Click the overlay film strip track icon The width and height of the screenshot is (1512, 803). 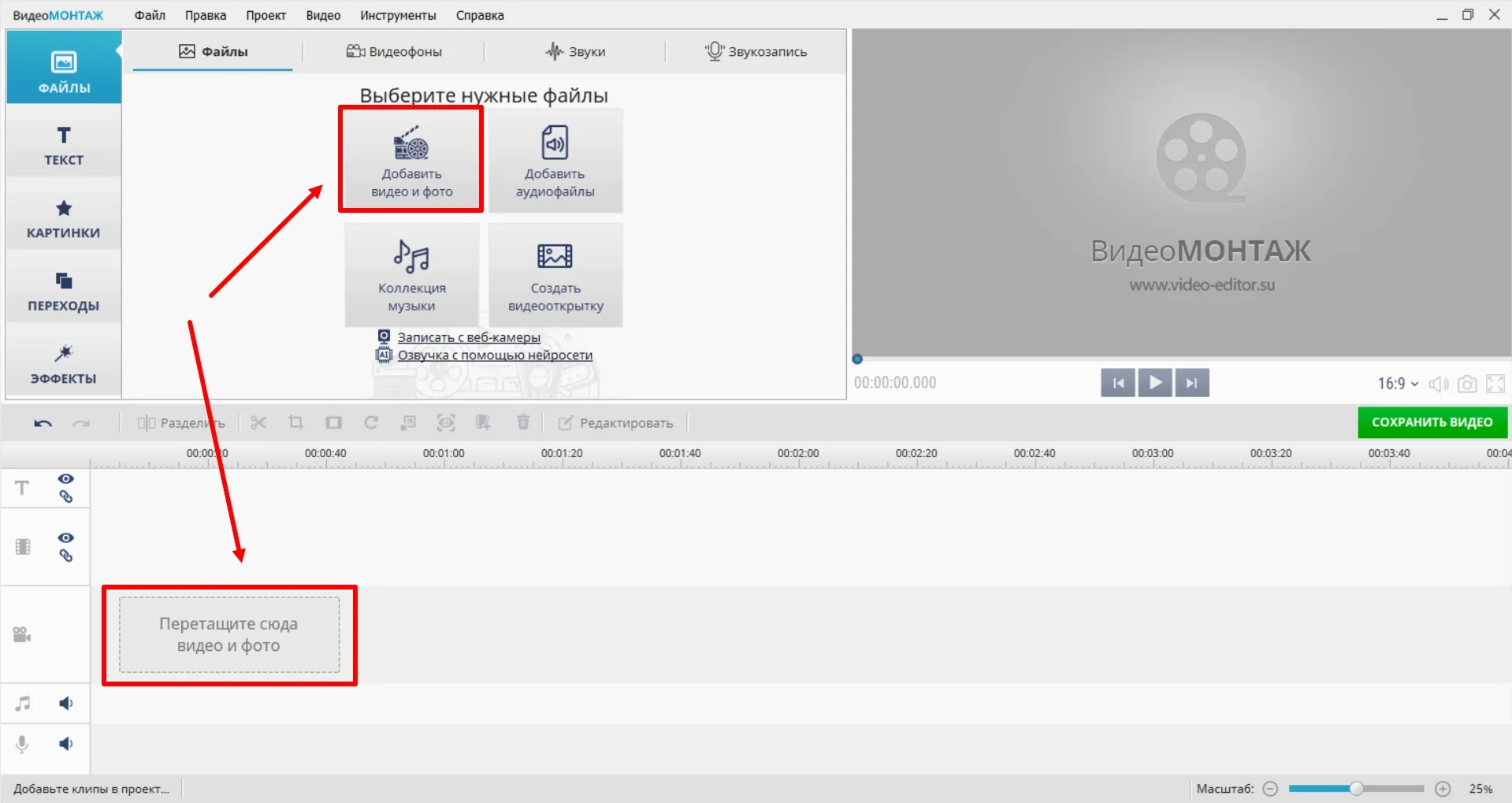coord(23,547)
